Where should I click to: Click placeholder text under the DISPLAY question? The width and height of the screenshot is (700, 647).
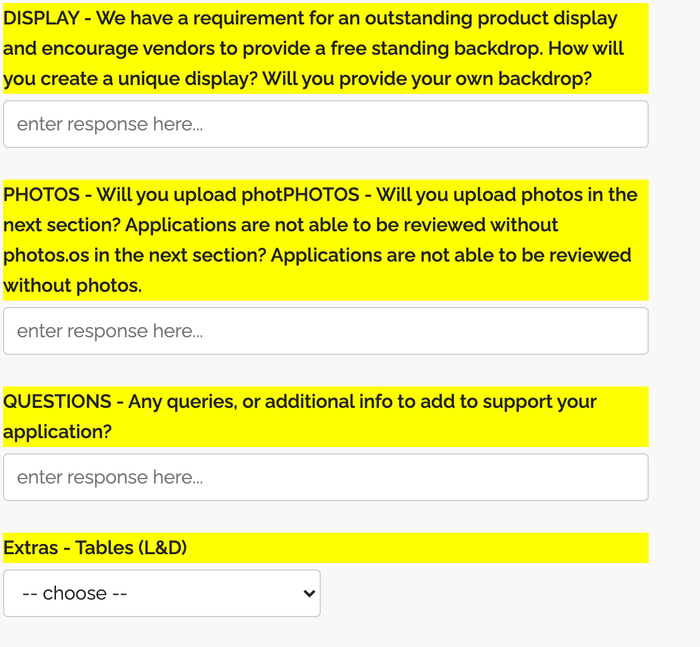[110, 124]
